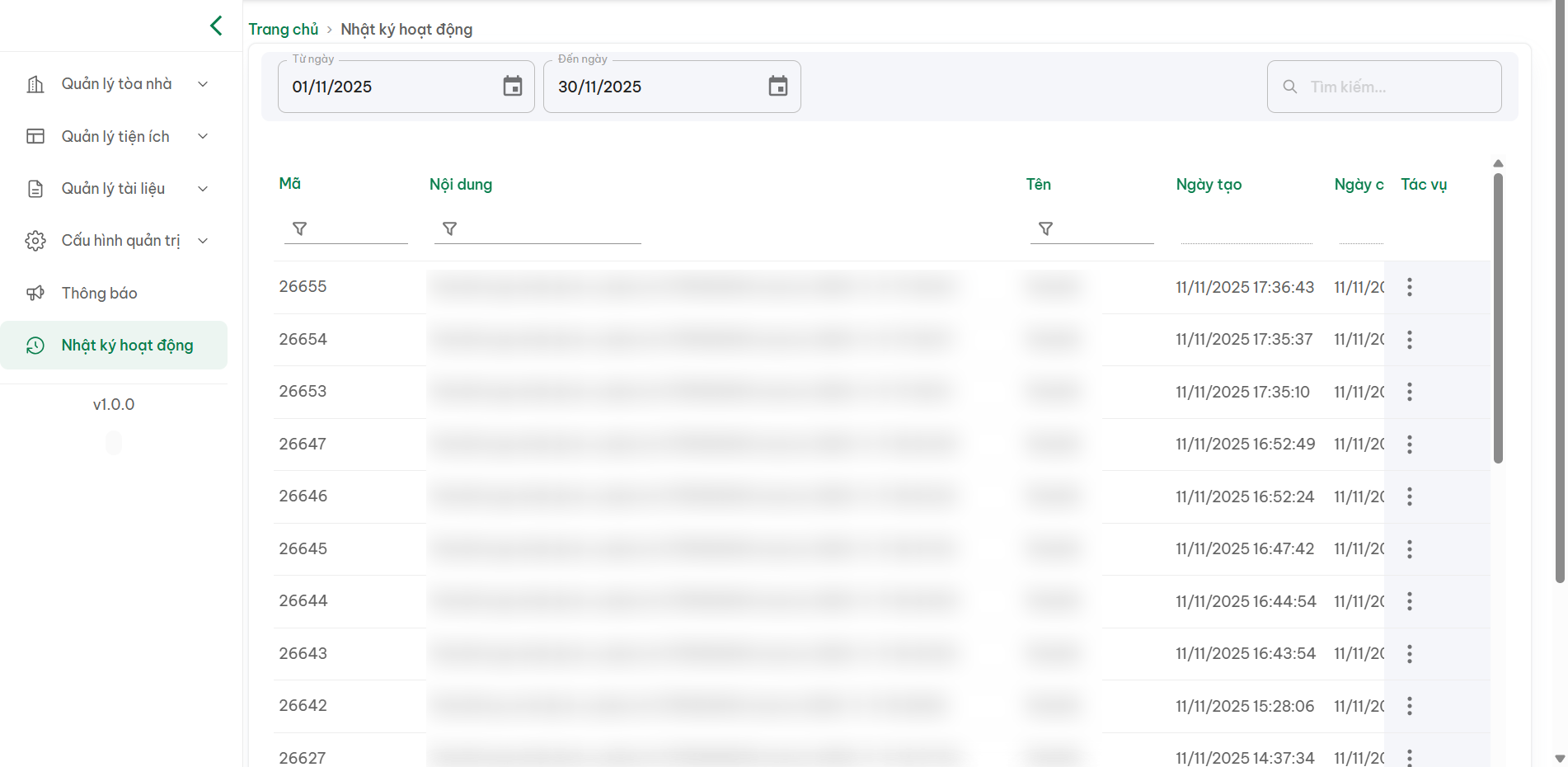
Task: Sort by Ngày tạo column header
Action: tap(1209, 185)
